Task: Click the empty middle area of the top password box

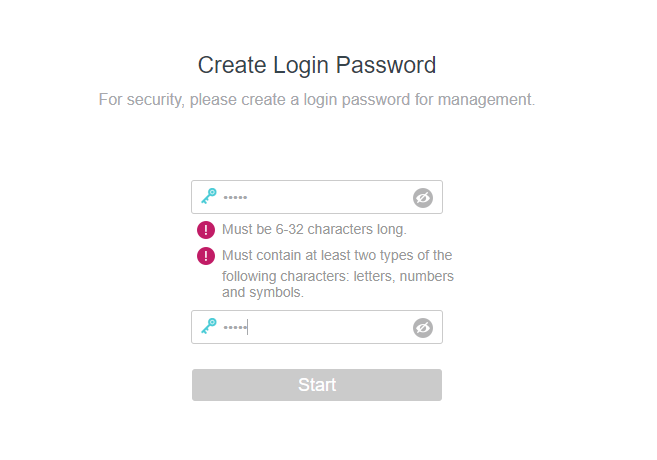Action: click(x=329, y=197)
